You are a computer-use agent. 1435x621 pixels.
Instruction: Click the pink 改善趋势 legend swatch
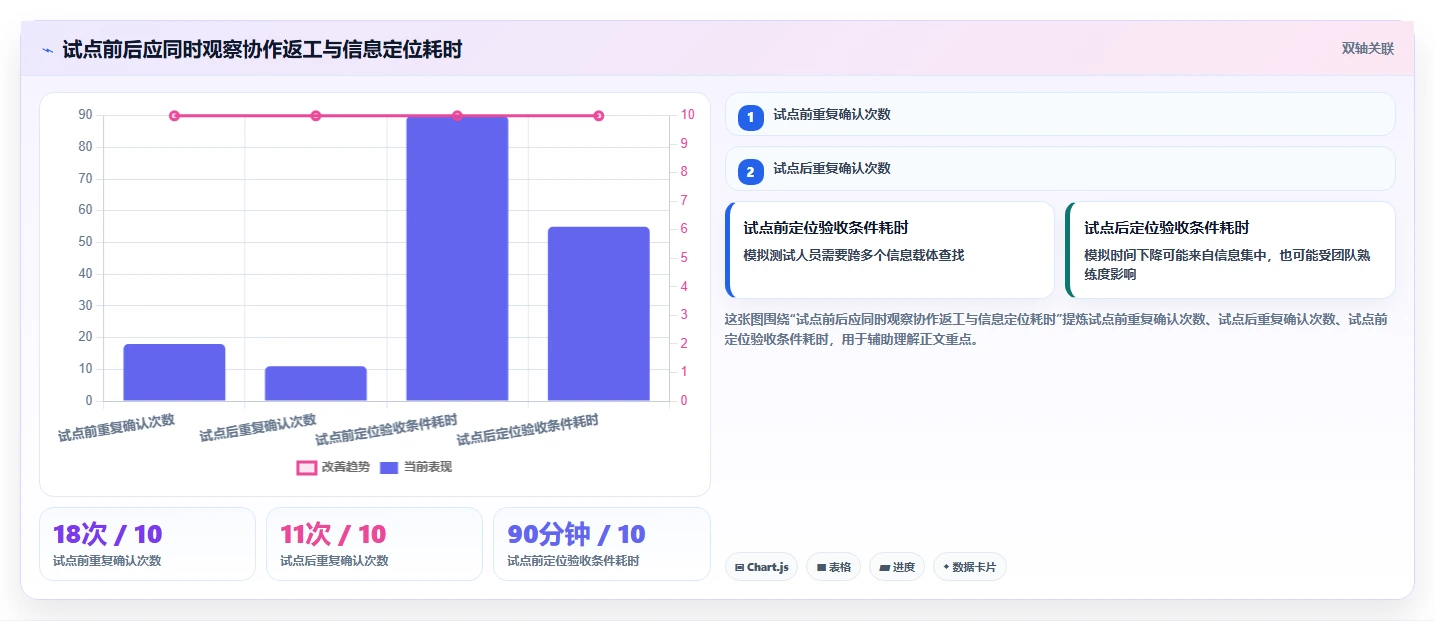pos(307,467)
